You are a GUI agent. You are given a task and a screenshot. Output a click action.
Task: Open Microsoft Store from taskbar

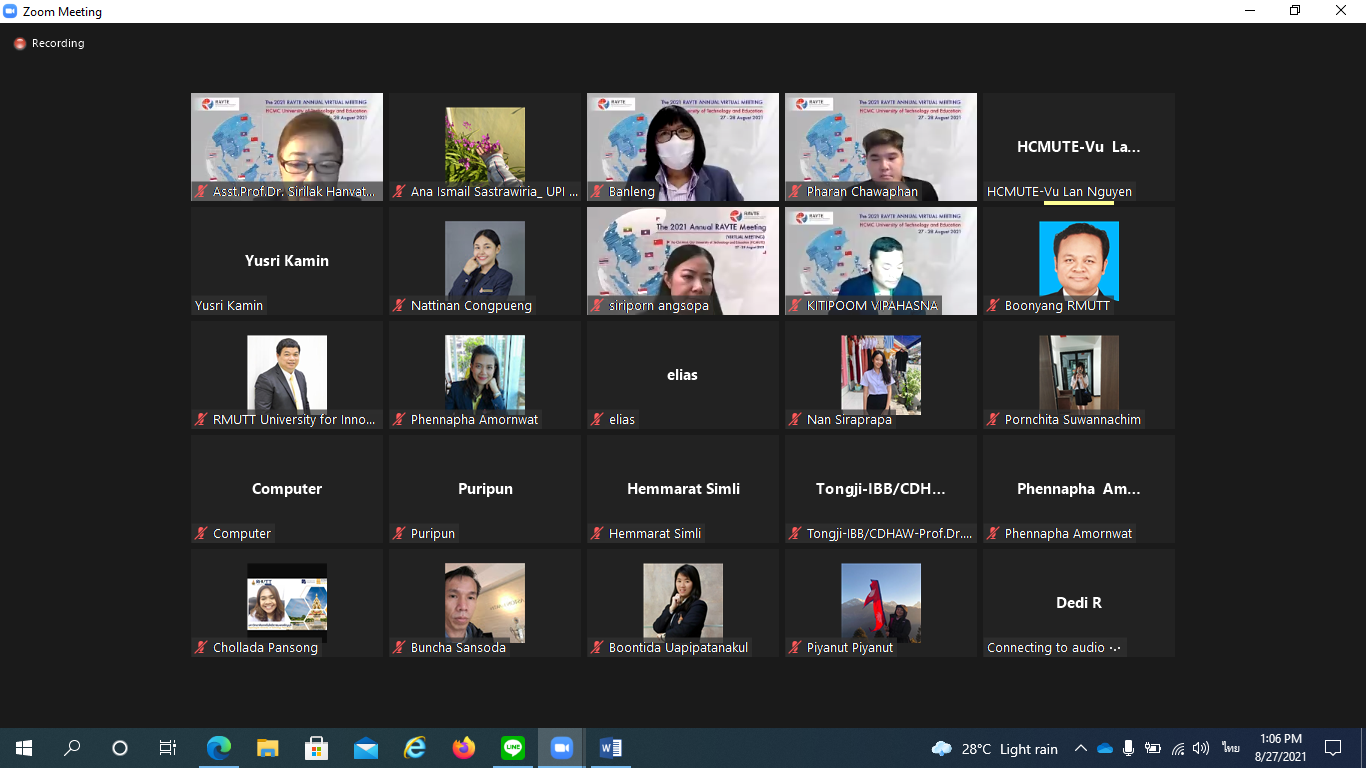point(316,748)
